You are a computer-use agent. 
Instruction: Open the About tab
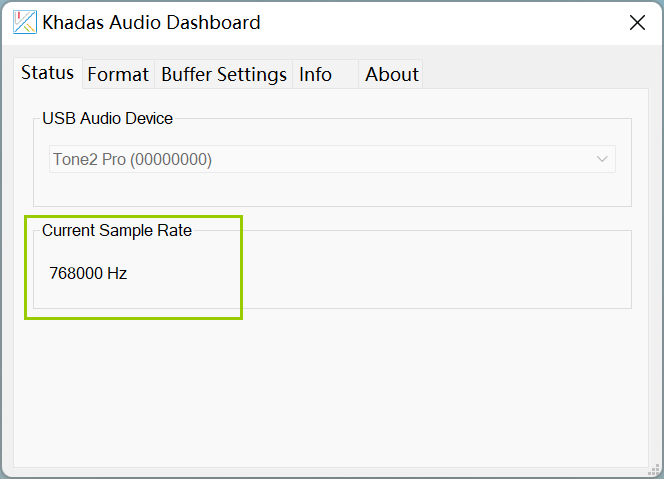click(391, 75)
